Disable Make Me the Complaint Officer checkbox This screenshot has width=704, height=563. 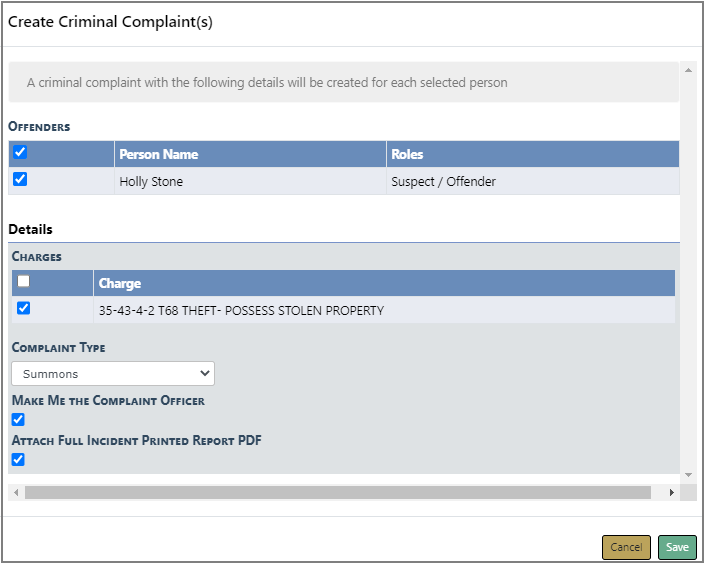tap(18, 419)
